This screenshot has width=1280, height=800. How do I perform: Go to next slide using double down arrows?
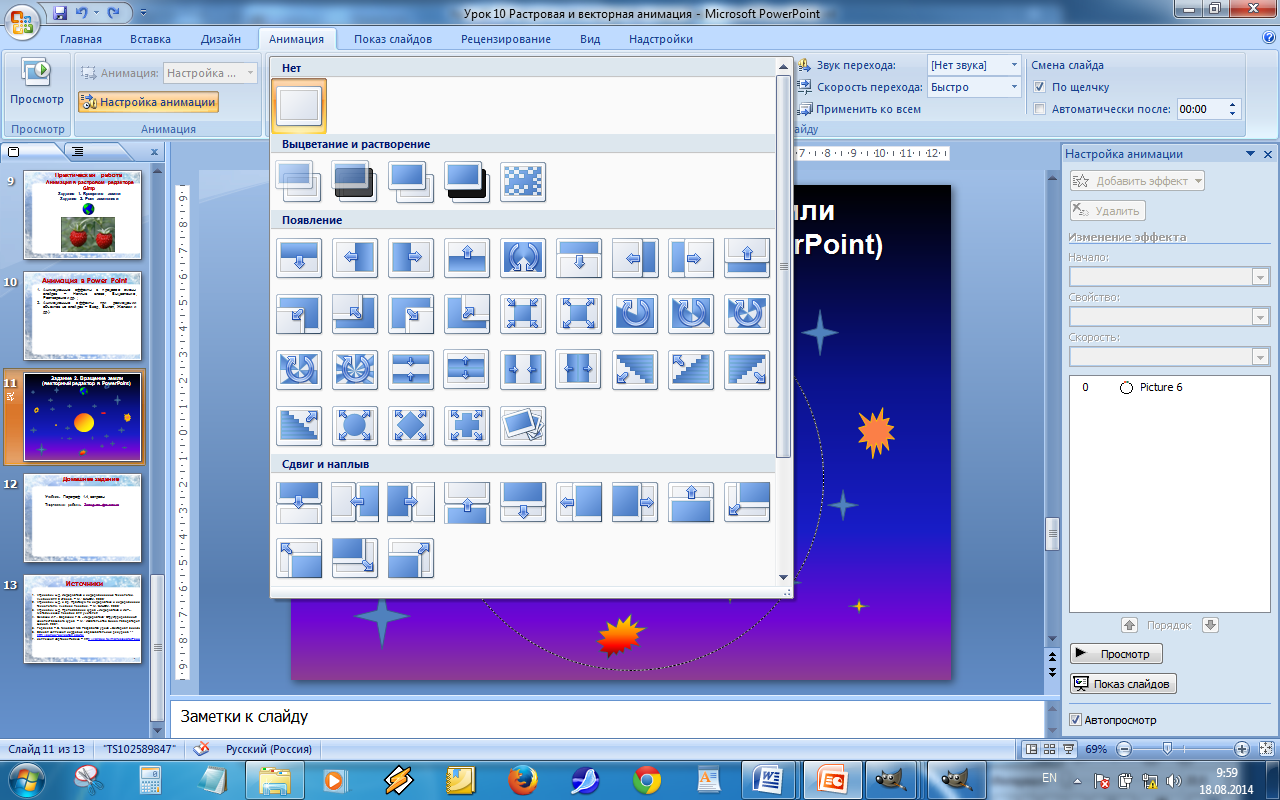point(1051,673)
